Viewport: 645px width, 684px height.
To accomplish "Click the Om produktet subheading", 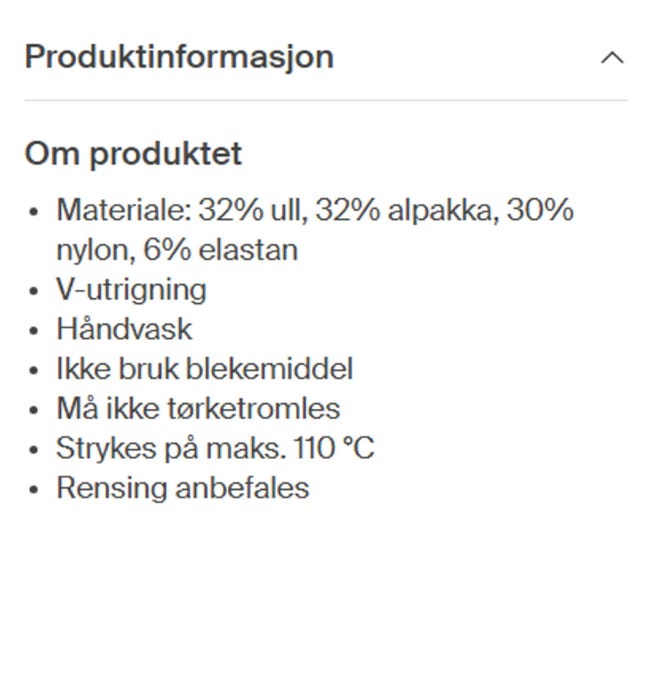I will pyautogui.click(x=133, y=154).
